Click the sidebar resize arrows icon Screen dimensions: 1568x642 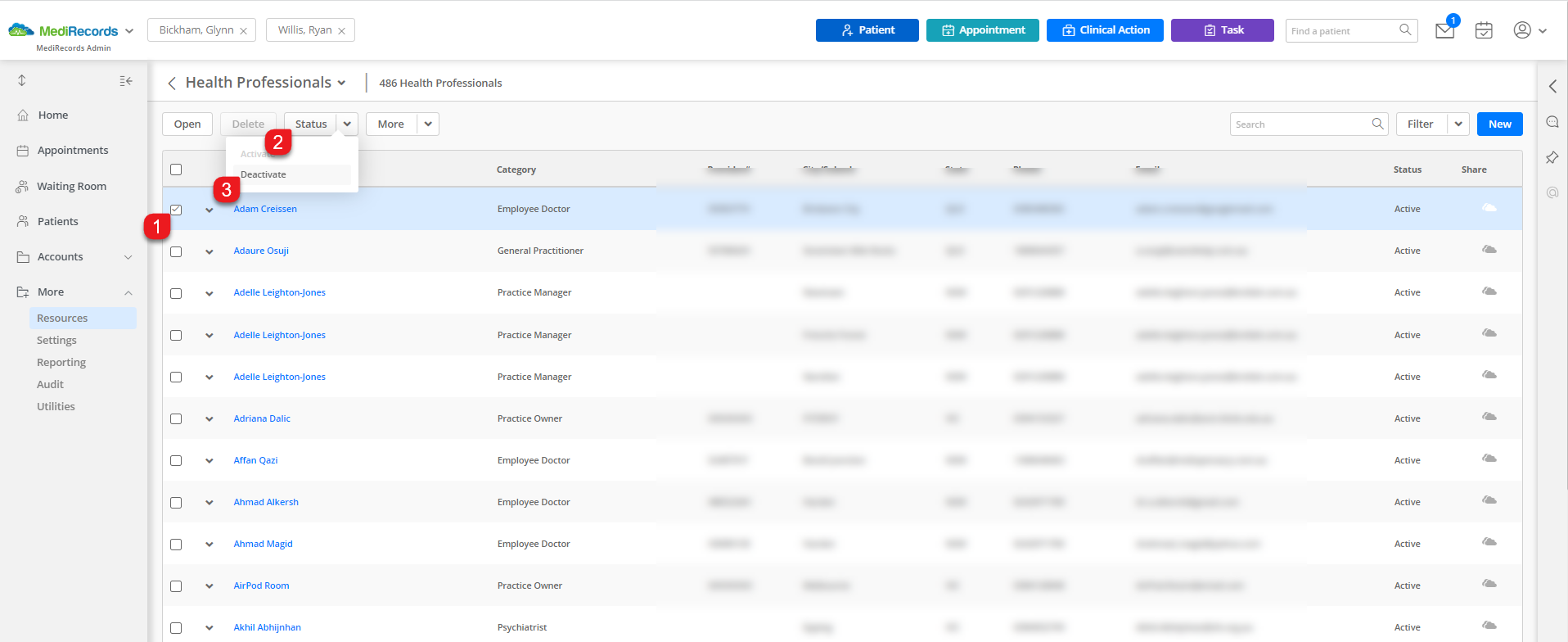pos(22,80)
